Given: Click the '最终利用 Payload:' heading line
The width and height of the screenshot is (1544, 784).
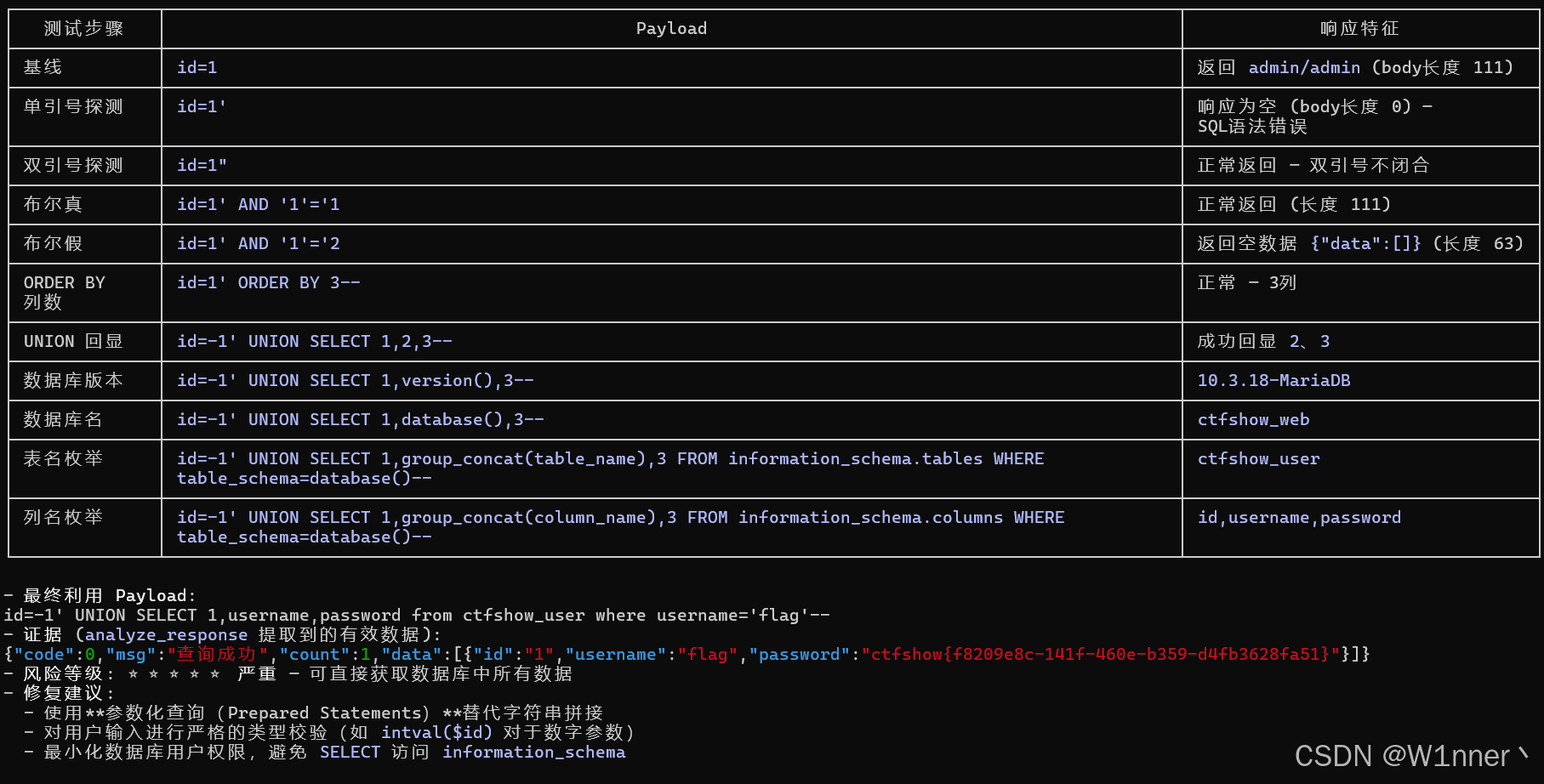Looking at the screenshot, I should click(x=100, y=596).
